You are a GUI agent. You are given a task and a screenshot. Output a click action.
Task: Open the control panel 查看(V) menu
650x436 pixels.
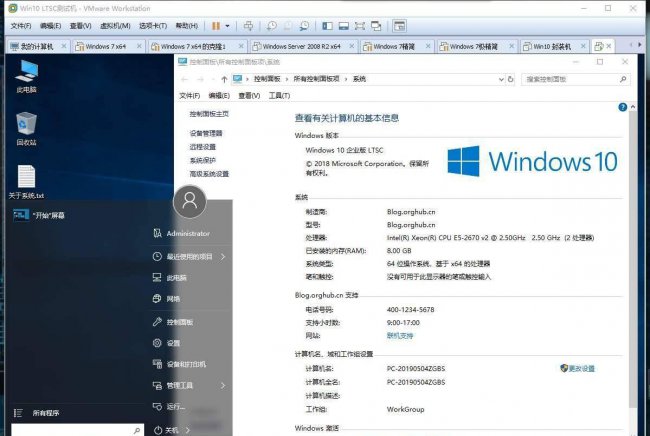pos(249,95)
